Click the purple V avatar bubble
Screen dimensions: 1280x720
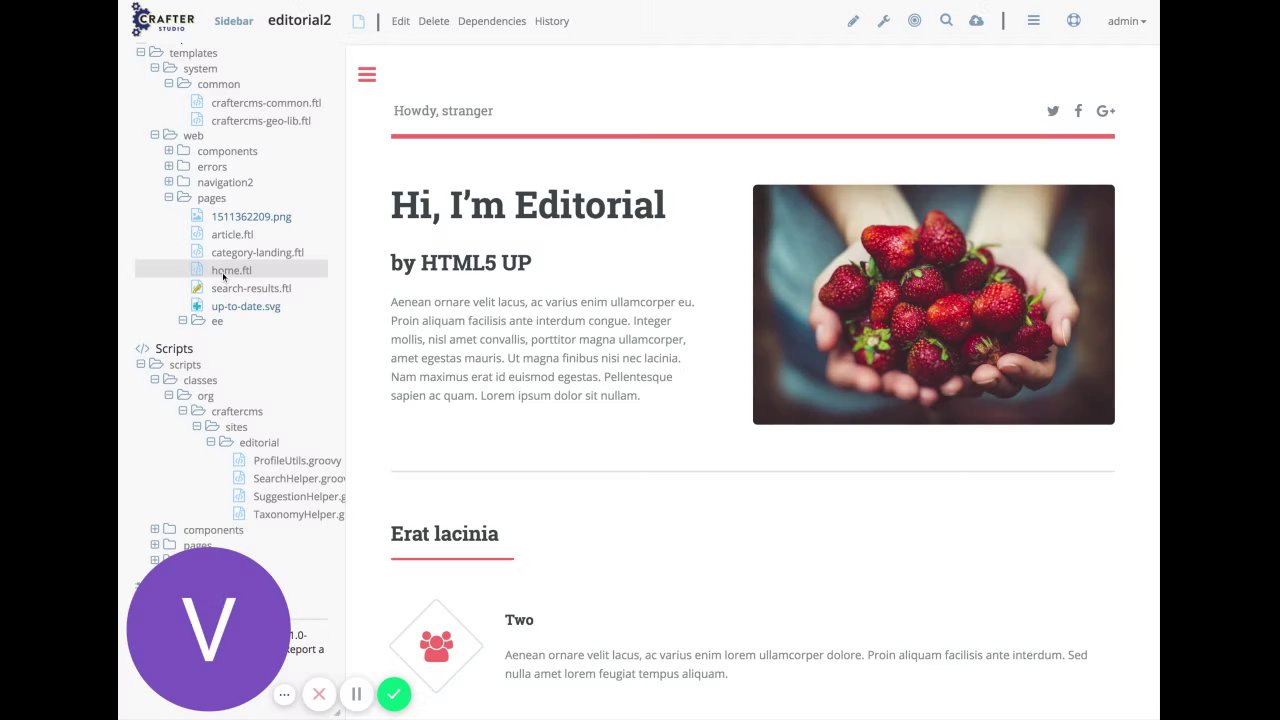pyautogui.click(x=208, y=629)
